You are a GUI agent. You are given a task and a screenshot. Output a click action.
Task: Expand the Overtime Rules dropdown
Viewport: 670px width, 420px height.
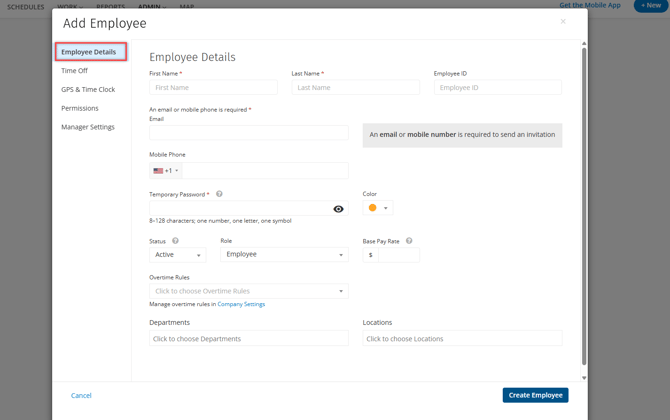coord(249,291)
